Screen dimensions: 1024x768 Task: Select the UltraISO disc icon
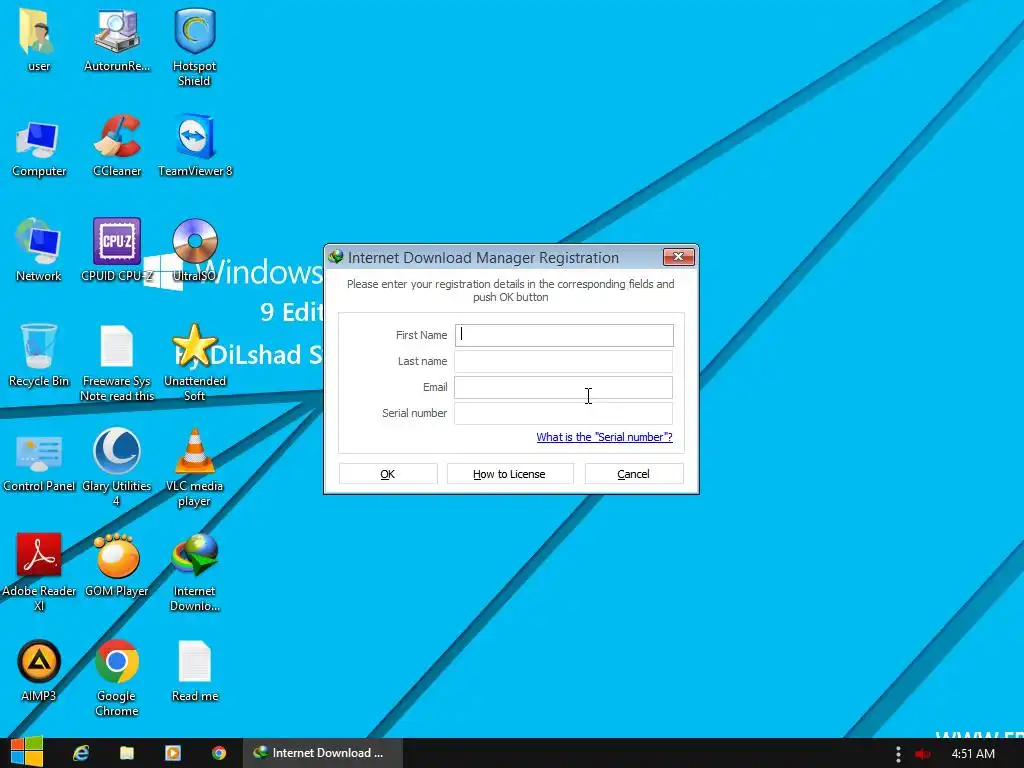pos(195,242)
